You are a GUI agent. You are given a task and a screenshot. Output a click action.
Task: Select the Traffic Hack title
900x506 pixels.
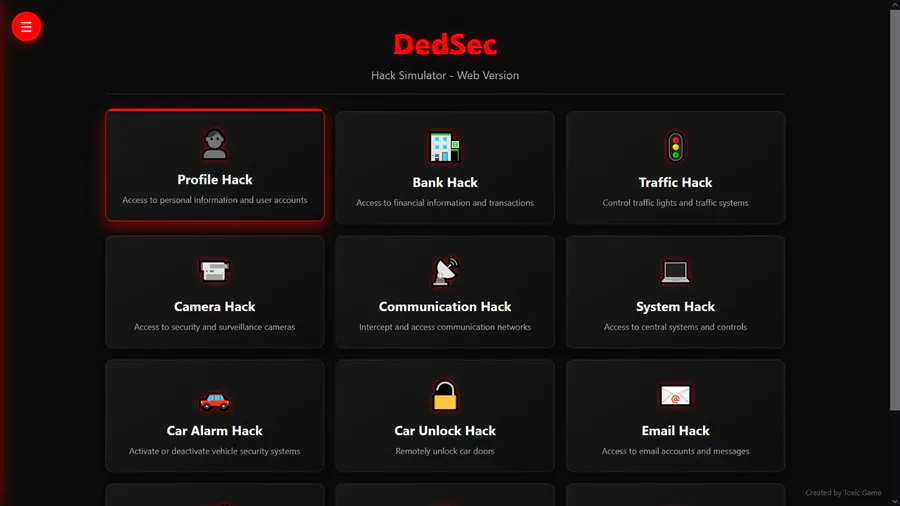click(x=676, y=182)
